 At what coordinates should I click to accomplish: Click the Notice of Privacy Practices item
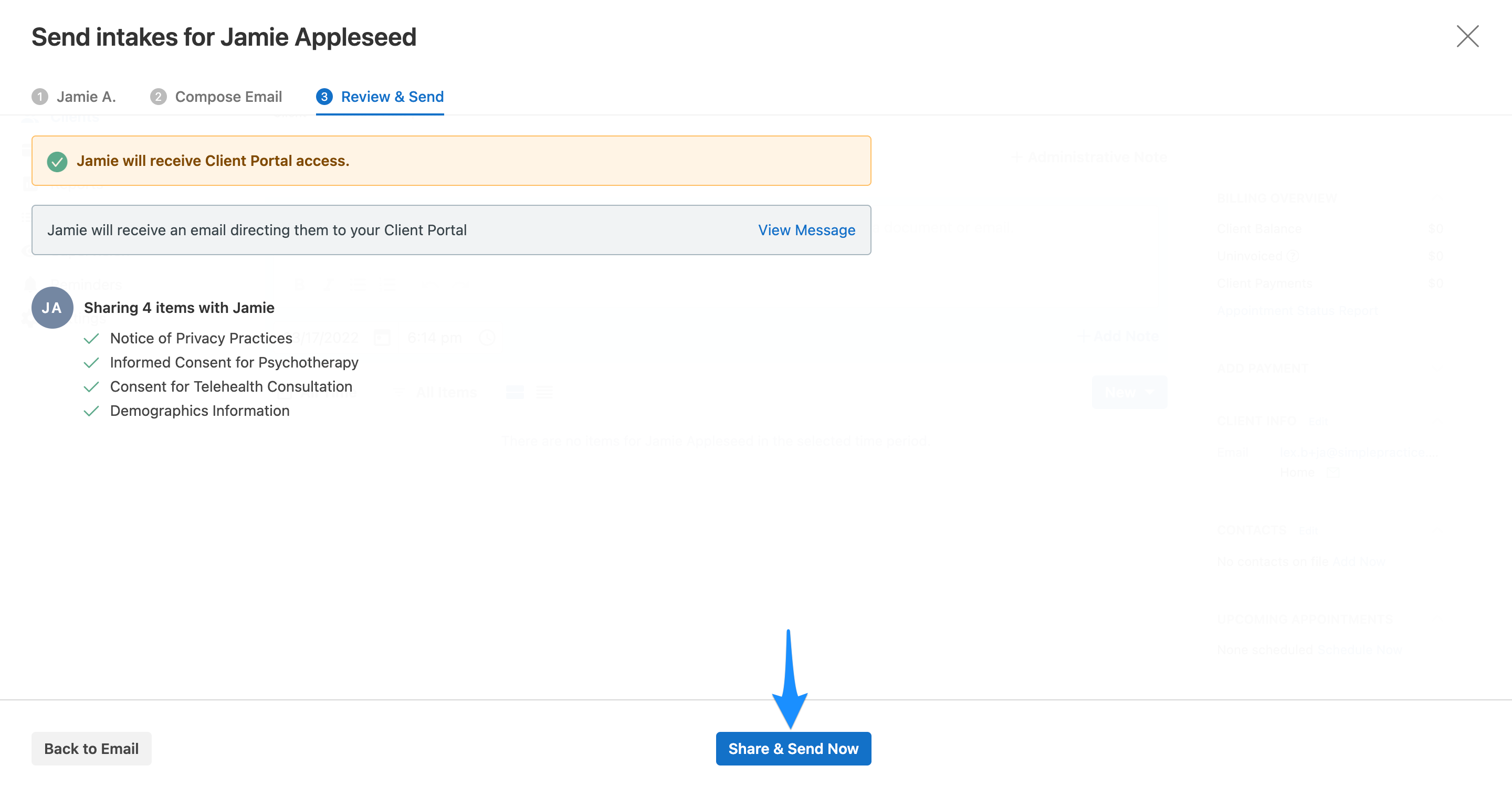click(x=201, y=339)
